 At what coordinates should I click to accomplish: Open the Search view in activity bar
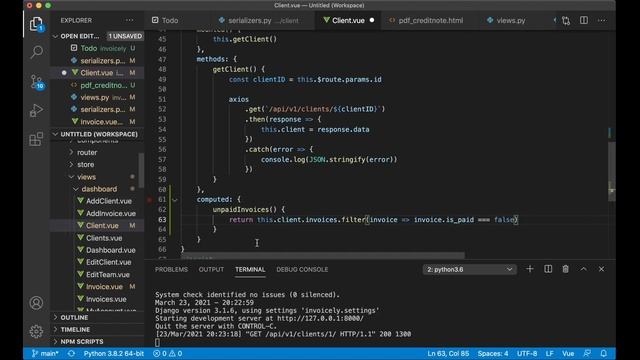(x=37, y=52)
